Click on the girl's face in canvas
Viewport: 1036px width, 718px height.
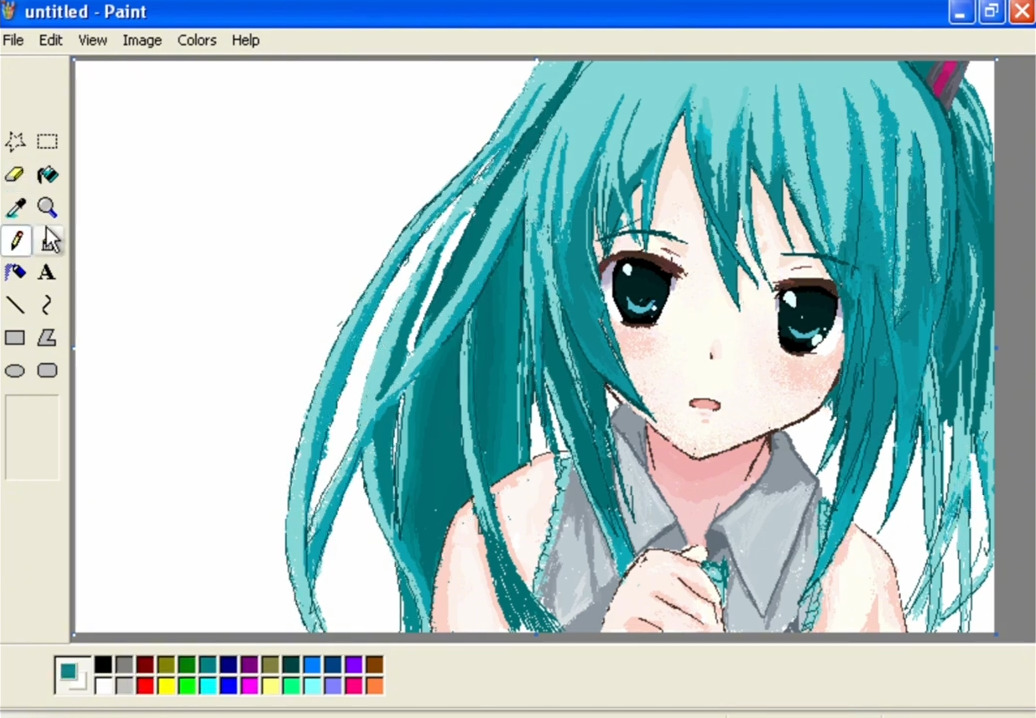[720, 343]
